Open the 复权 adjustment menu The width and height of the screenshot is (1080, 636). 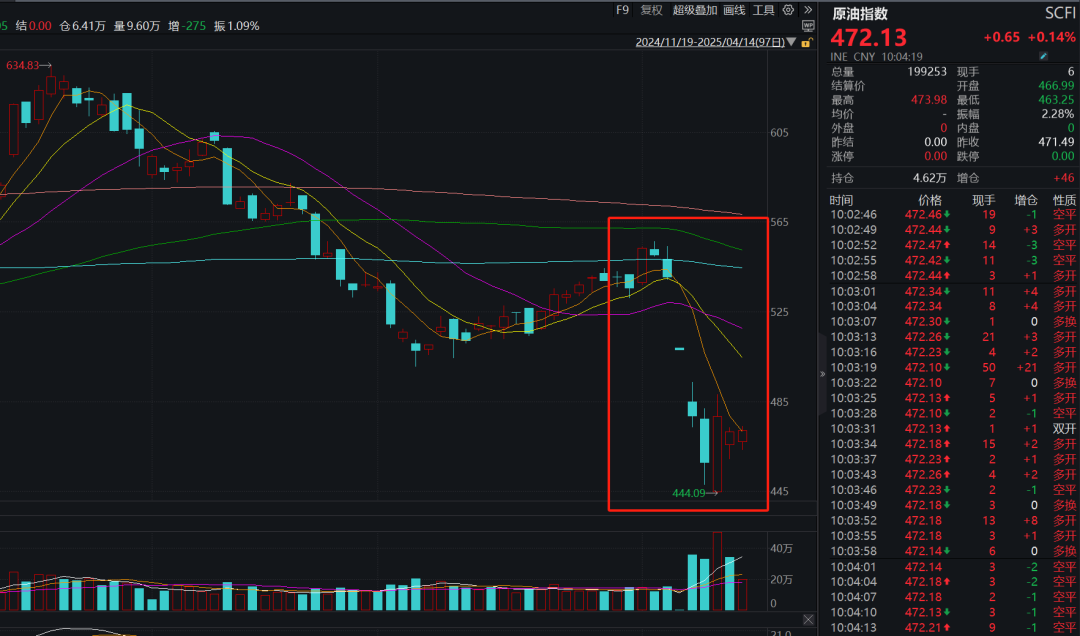click(x=651, y=10)
